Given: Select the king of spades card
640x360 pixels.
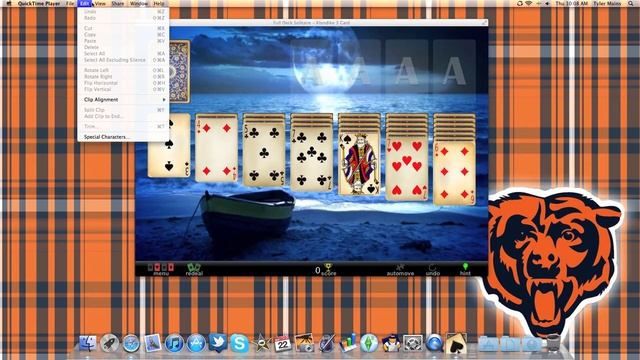Looking at the screenshot, I should [359, 164].
